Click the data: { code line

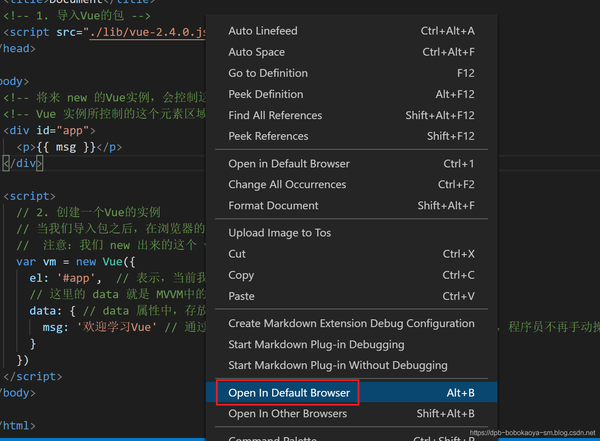(x=117, y=311)
